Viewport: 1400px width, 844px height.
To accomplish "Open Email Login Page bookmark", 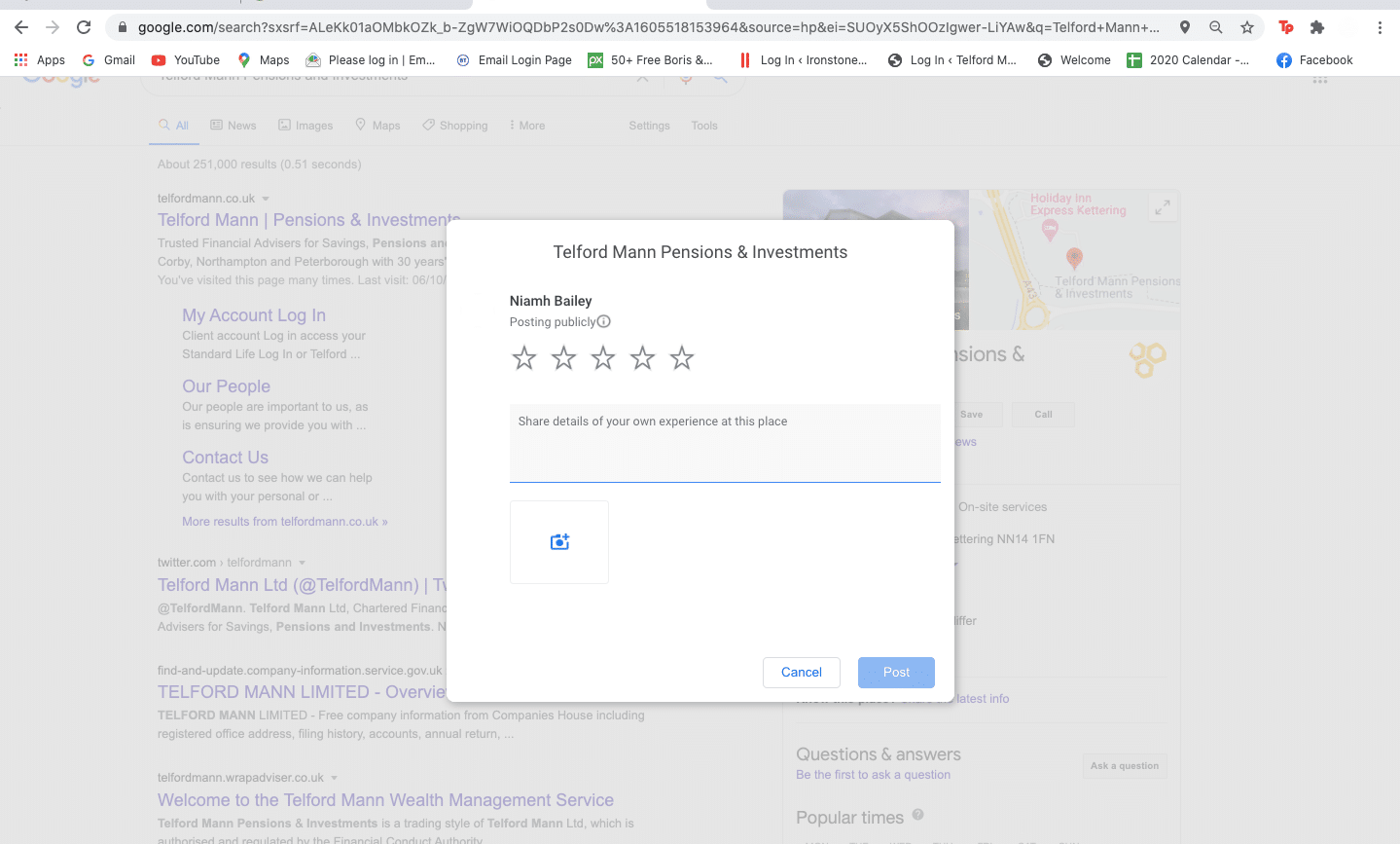I will coord(514,60).
